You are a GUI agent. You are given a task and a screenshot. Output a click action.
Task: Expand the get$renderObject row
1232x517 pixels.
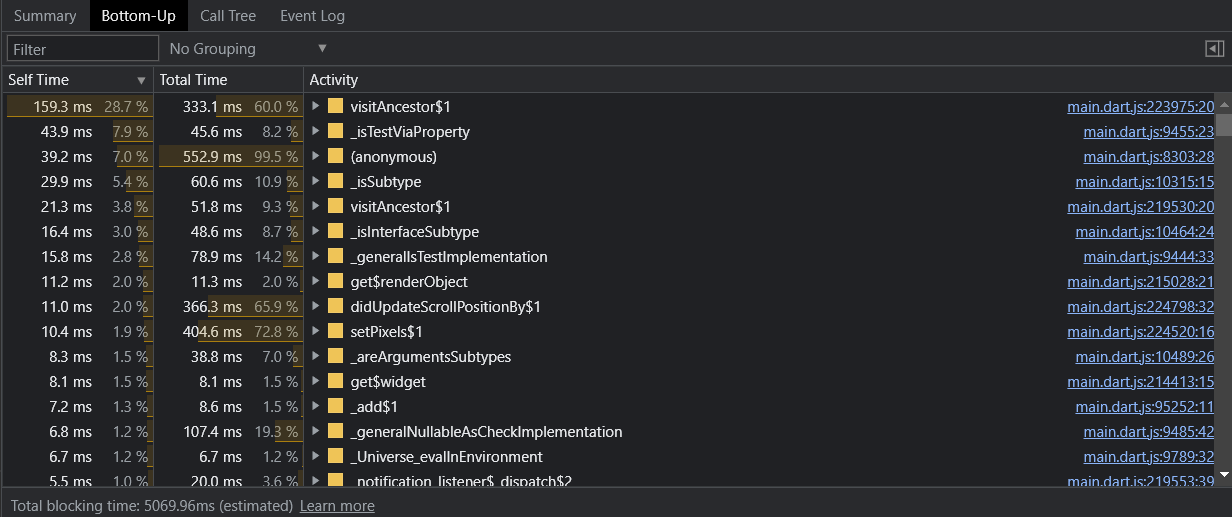pyautogui.click(x=315, y=281)
